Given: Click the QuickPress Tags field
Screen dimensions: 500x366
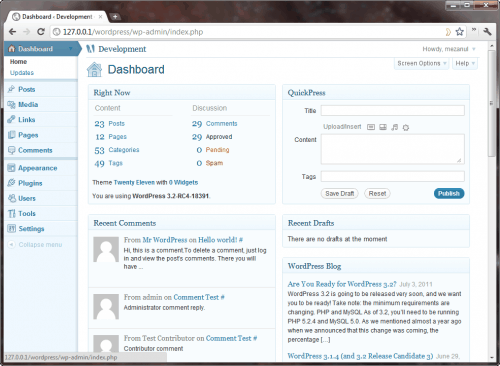Looking at the screenshot, I should [393, 176].
